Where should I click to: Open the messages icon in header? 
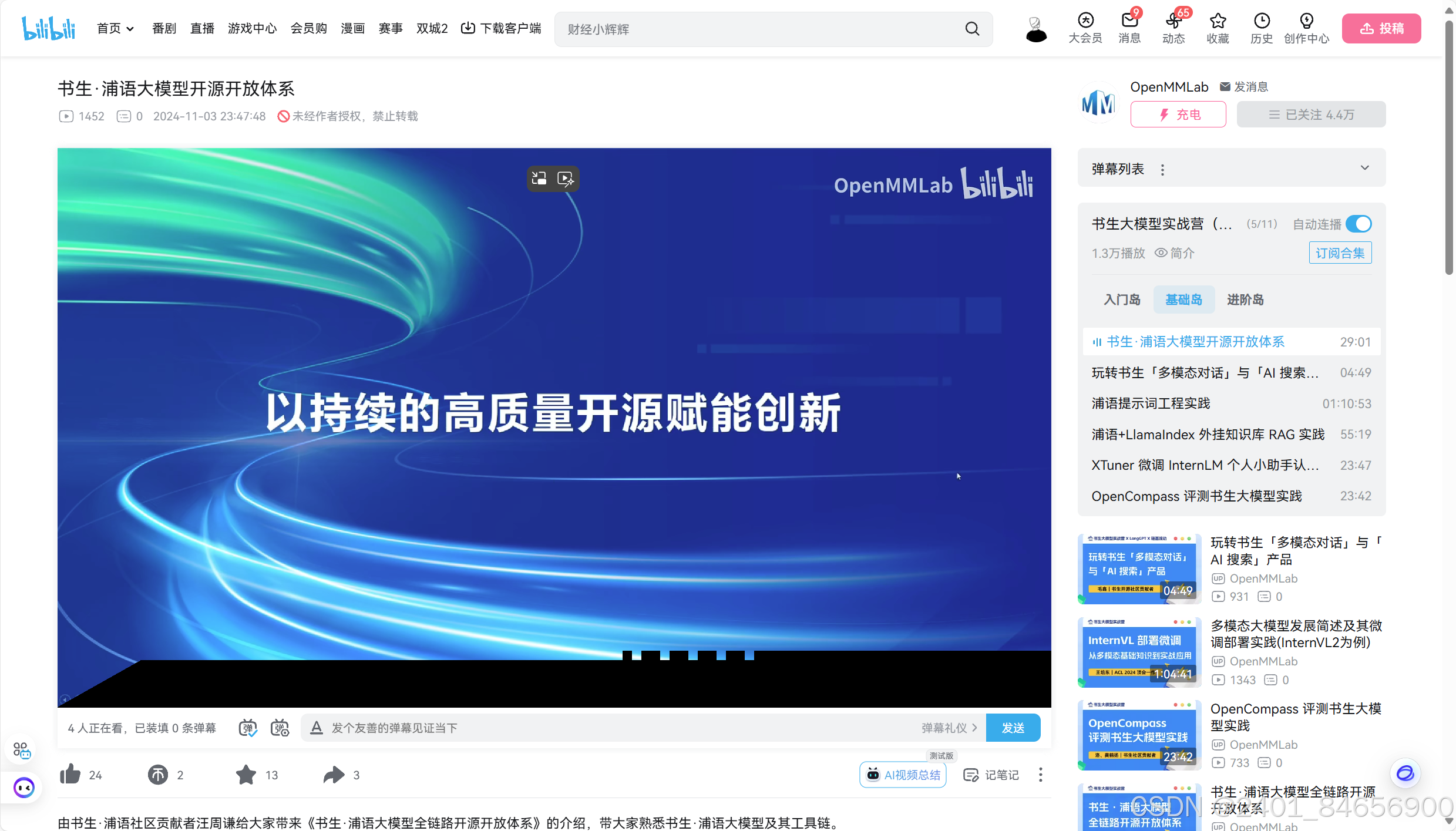click(x=1129, y=28)
